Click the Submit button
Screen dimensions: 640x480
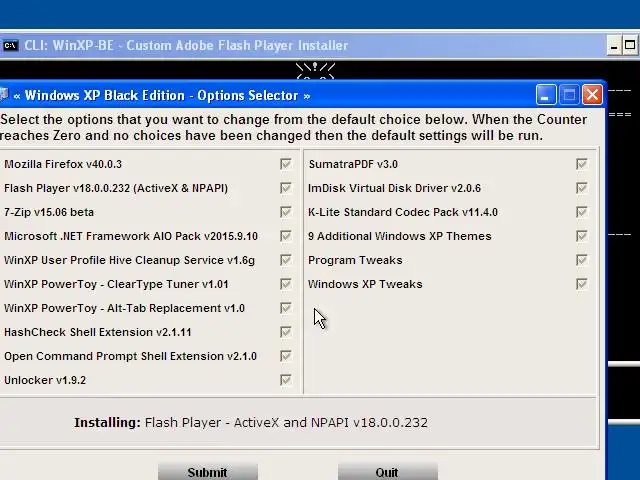click(x=208, y=472)
